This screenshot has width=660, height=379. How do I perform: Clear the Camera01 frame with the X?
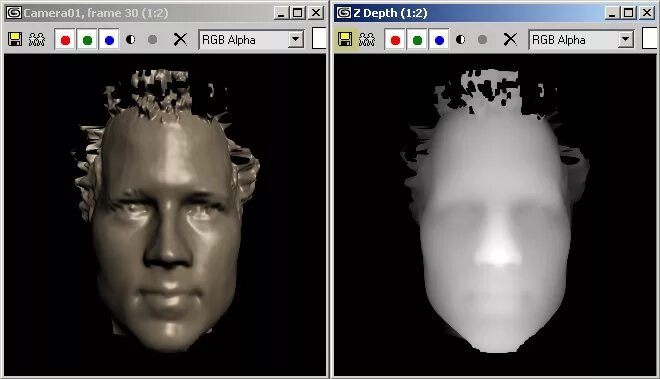click(180, 40)
